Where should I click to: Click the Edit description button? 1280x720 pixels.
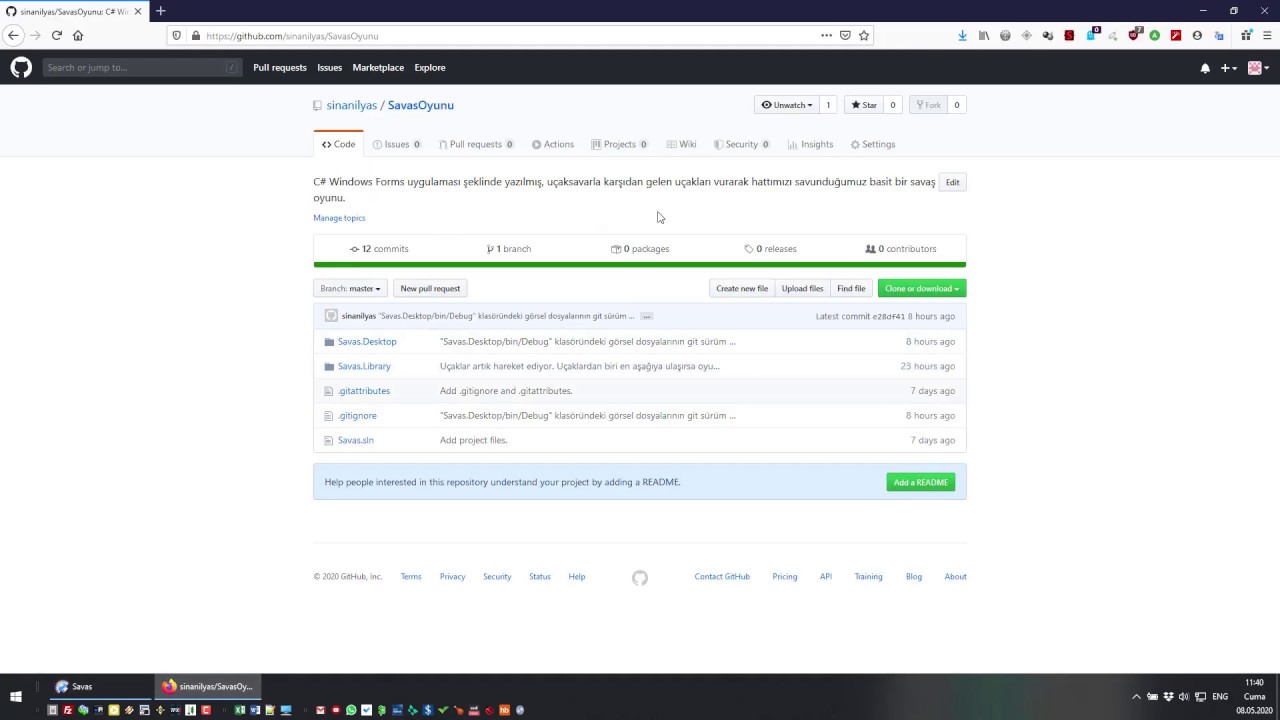[952, 182]
